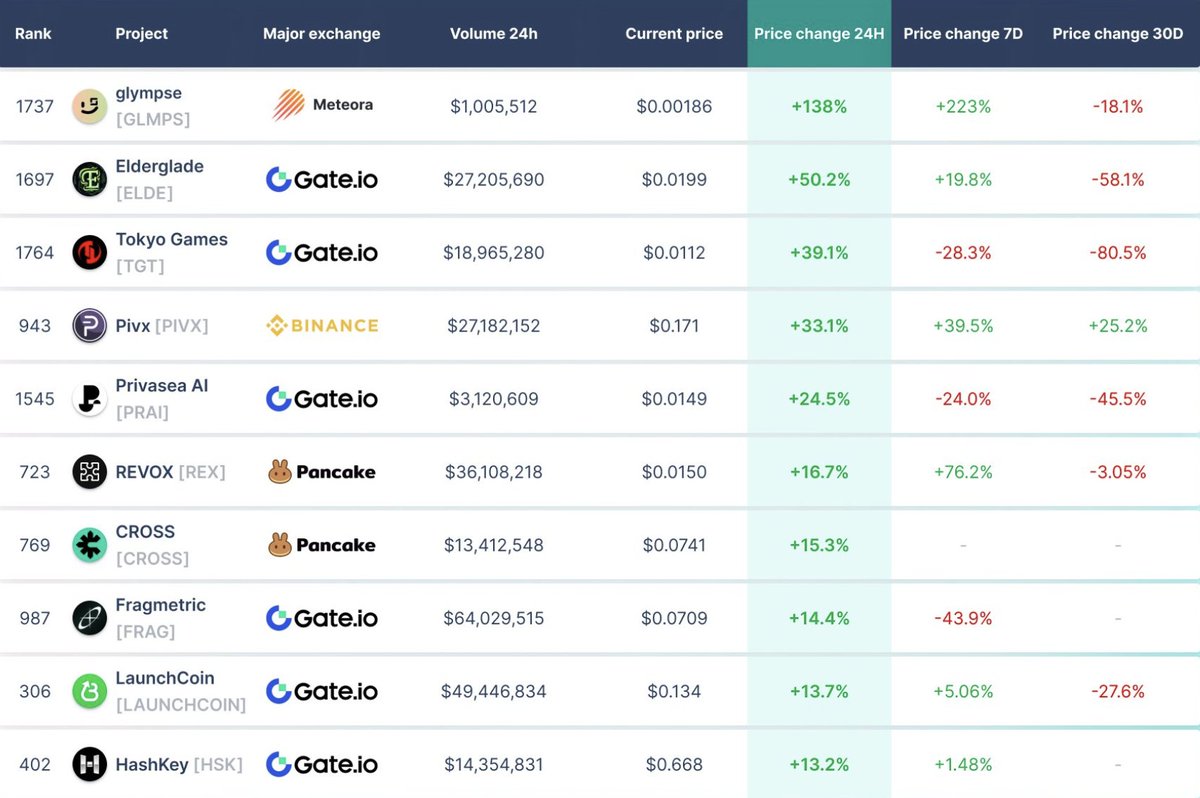This screenshot has height=798, width=1200.
Task: Click the Fragmetric project logo icon
Action: 90,618
